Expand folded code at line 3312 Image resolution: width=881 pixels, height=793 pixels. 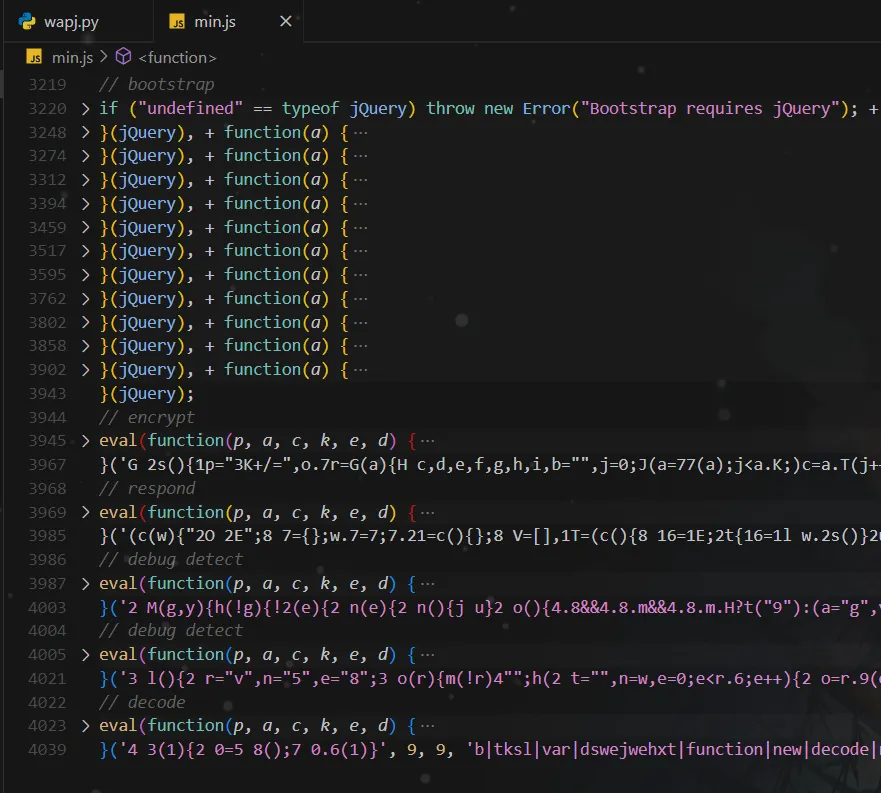[85, 180]
